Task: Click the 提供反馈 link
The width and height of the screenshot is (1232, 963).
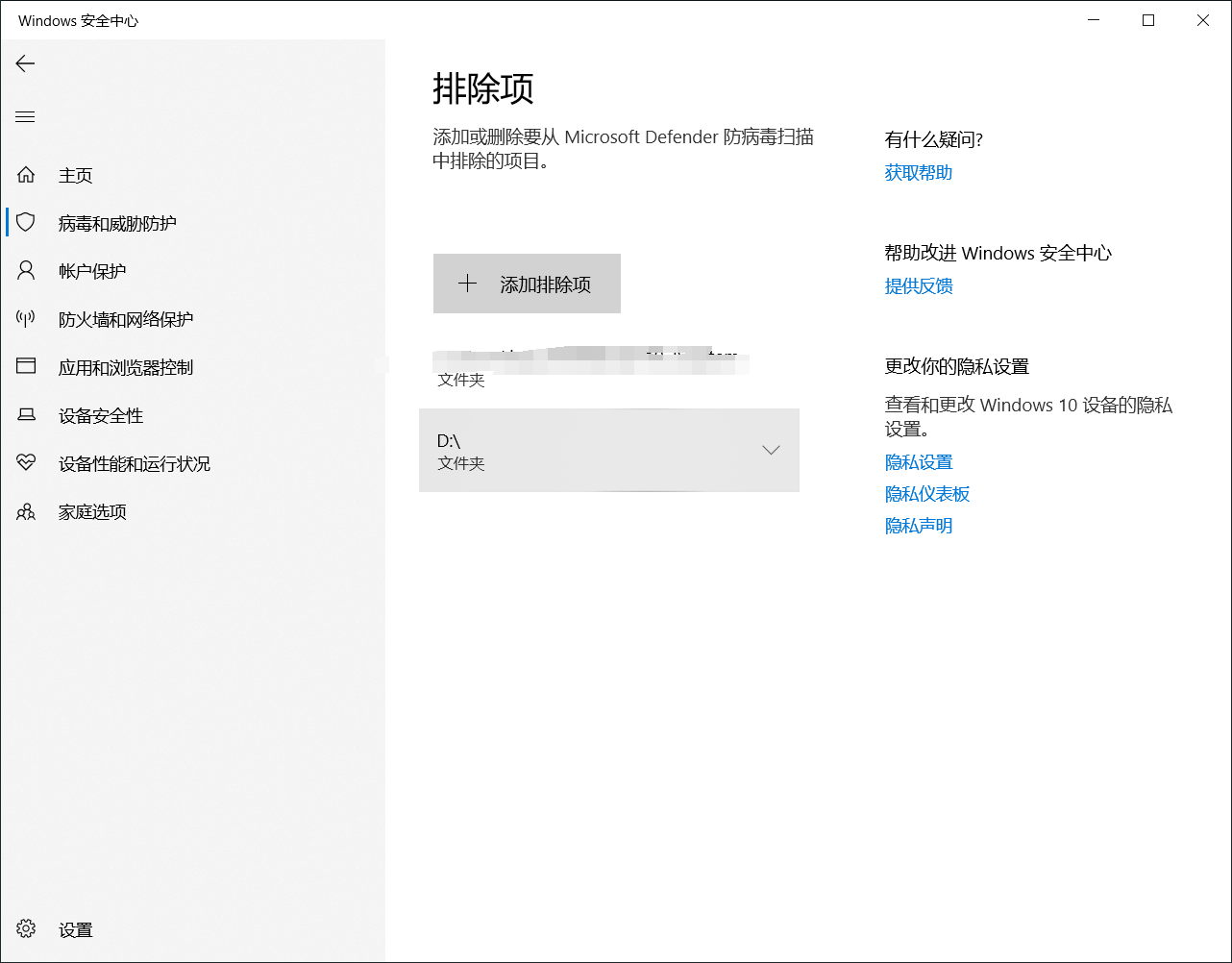Action: coord(919,286)
